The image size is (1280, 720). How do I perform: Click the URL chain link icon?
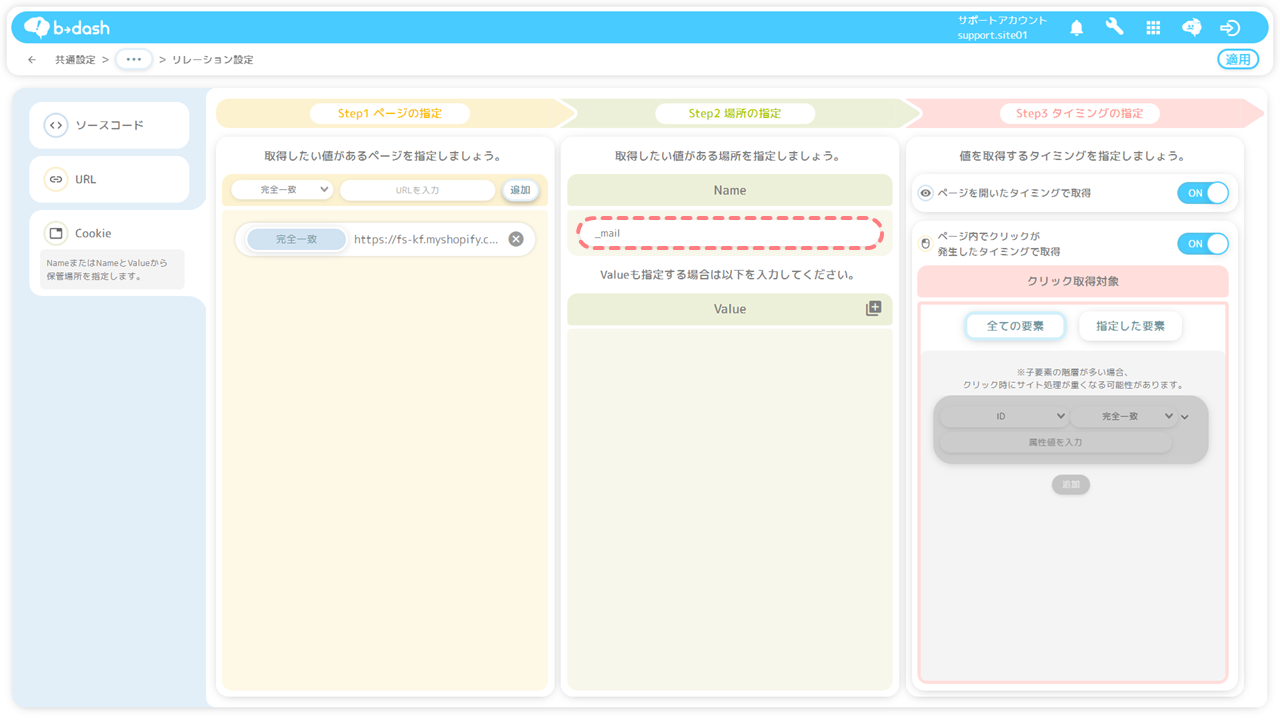56,179
